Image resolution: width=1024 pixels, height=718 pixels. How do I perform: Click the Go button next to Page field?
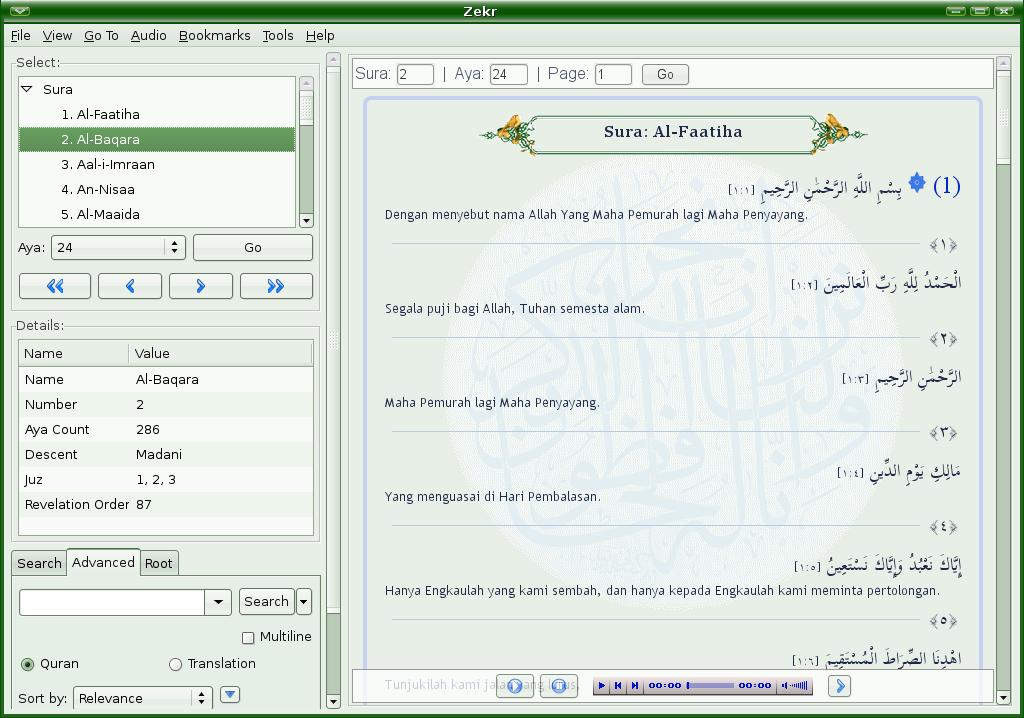coord(665,74)
